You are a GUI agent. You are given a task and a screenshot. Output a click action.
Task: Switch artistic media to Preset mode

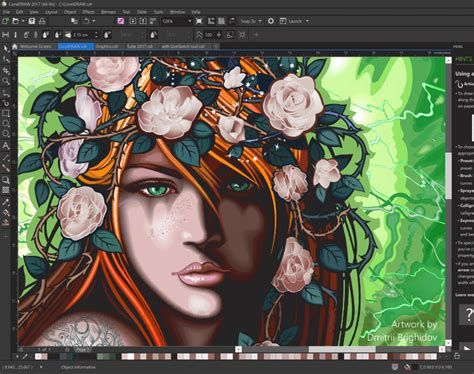[6, 35]
